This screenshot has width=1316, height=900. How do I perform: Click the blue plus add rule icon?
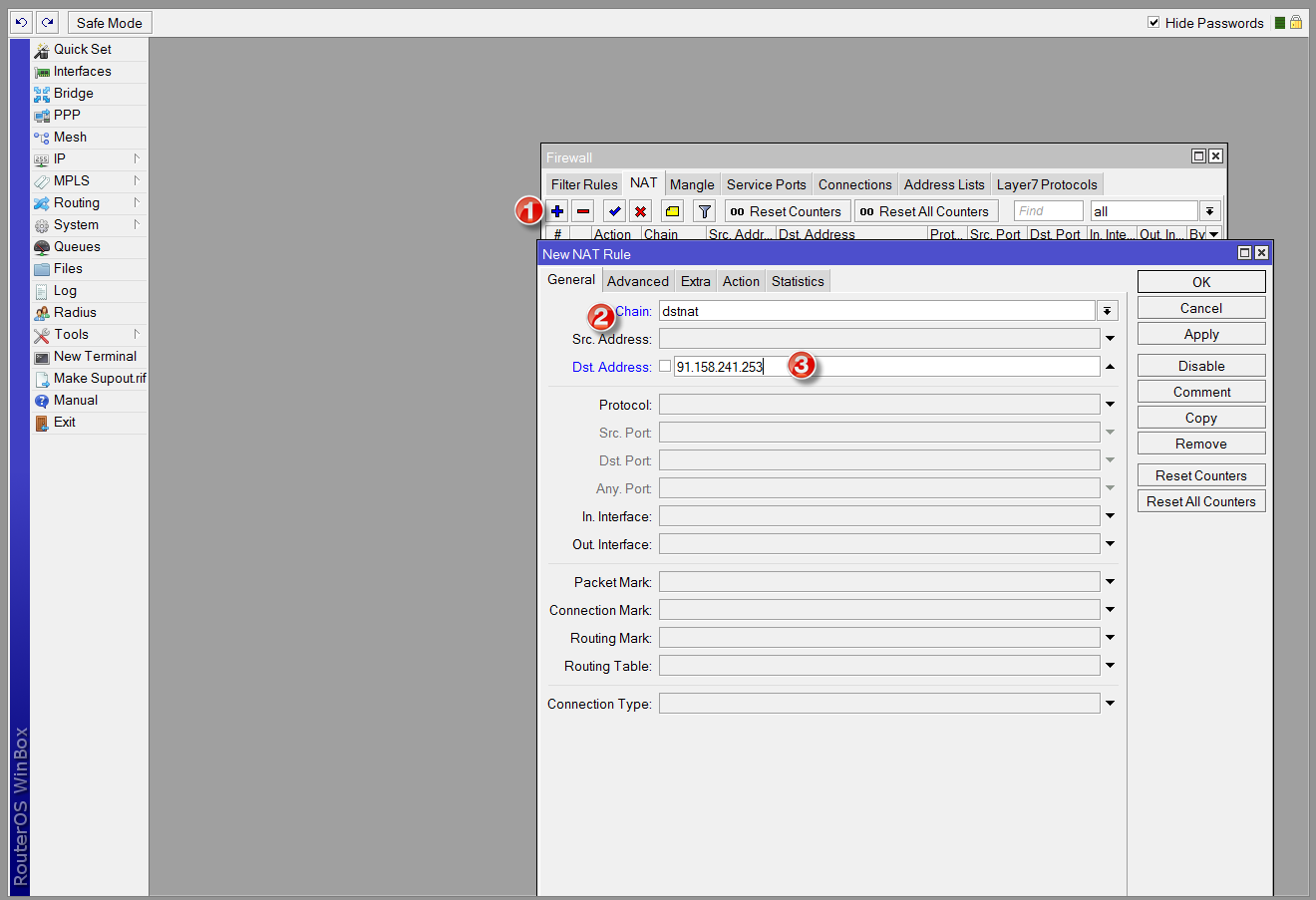coord(557,211)
